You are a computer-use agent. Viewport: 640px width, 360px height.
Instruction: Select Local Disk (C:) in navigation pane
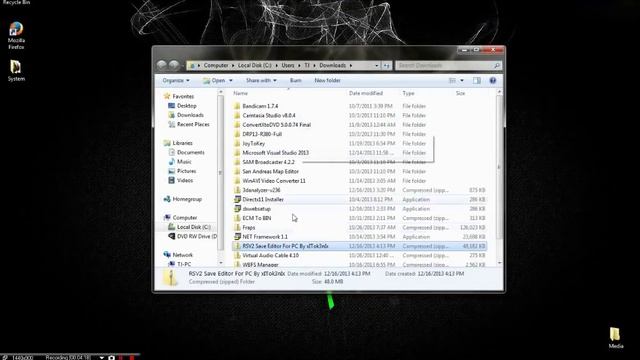pos(189,227)
